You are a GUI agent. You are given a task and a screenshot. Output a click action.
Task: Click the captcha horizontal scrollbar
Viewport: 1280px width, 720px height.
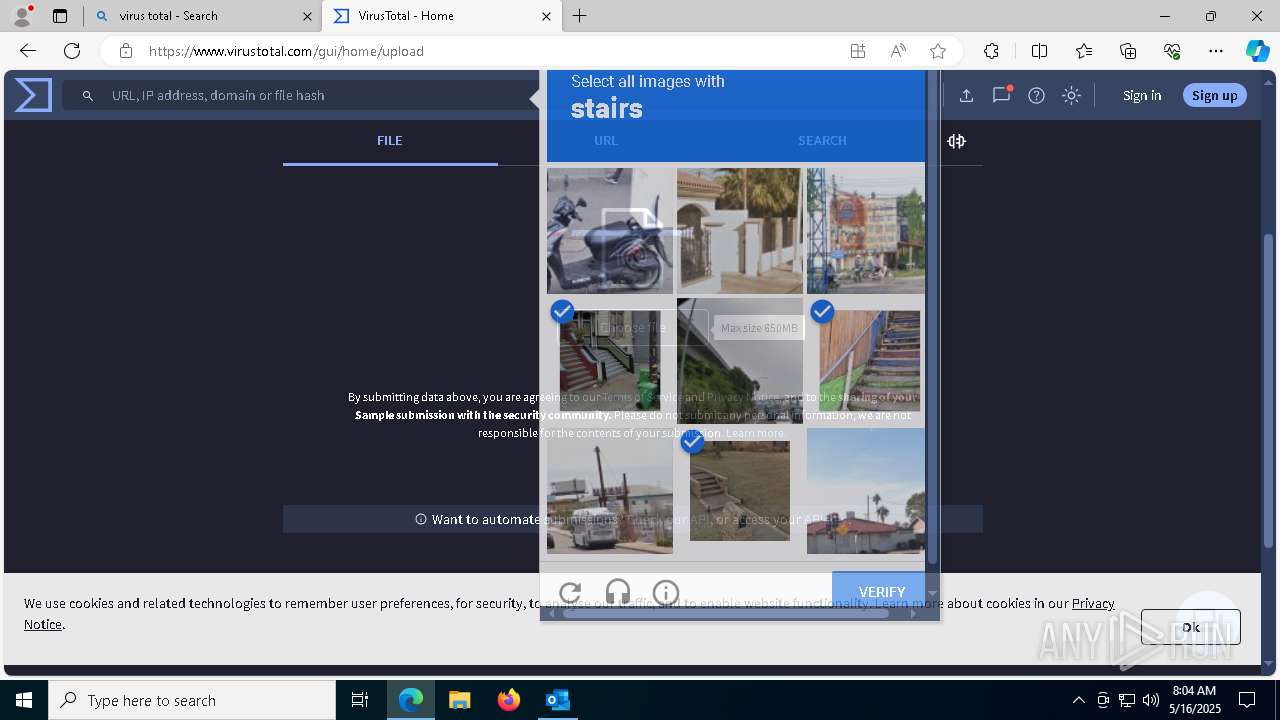726,613
